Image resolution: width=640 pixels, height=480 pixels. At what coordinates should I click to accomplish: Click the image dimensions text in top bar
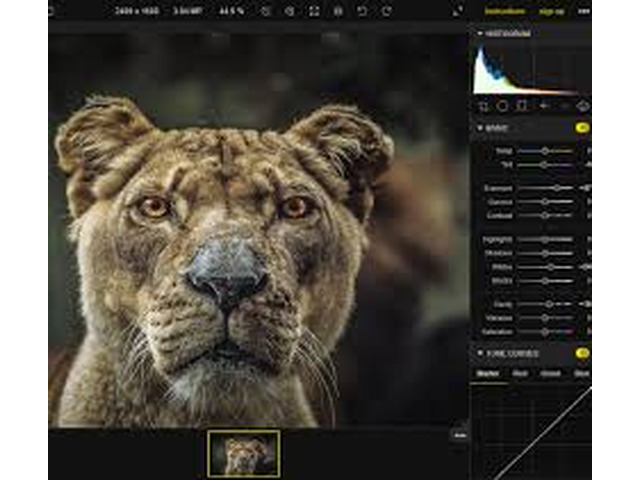coord(137,11)
